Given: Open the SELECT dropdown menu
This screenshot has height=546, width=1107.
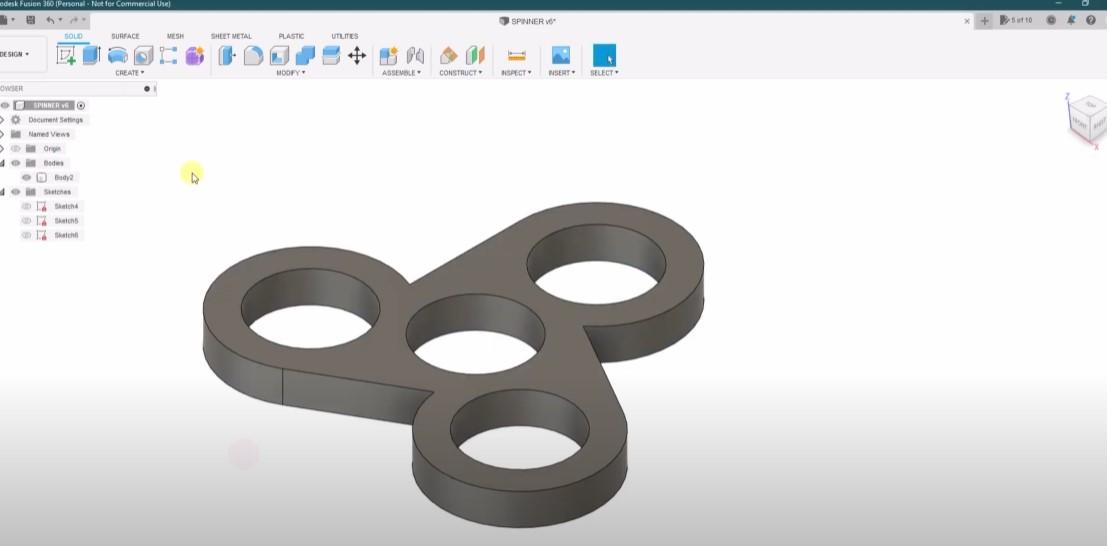Looking at the screenshot, I should (x=604, y=73).
